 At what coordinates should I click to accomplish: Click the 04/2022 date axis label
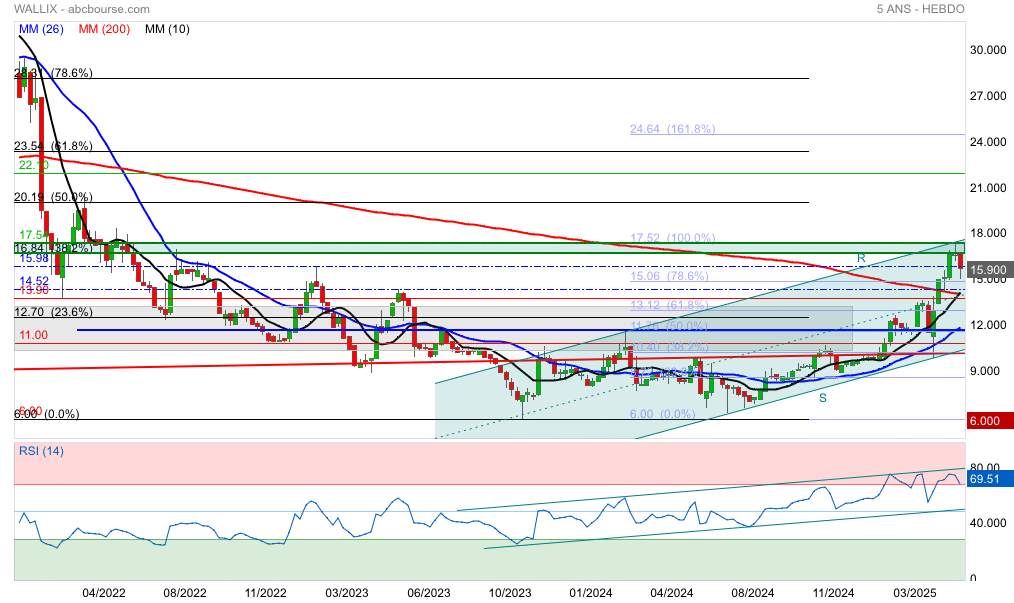(103, 593)
